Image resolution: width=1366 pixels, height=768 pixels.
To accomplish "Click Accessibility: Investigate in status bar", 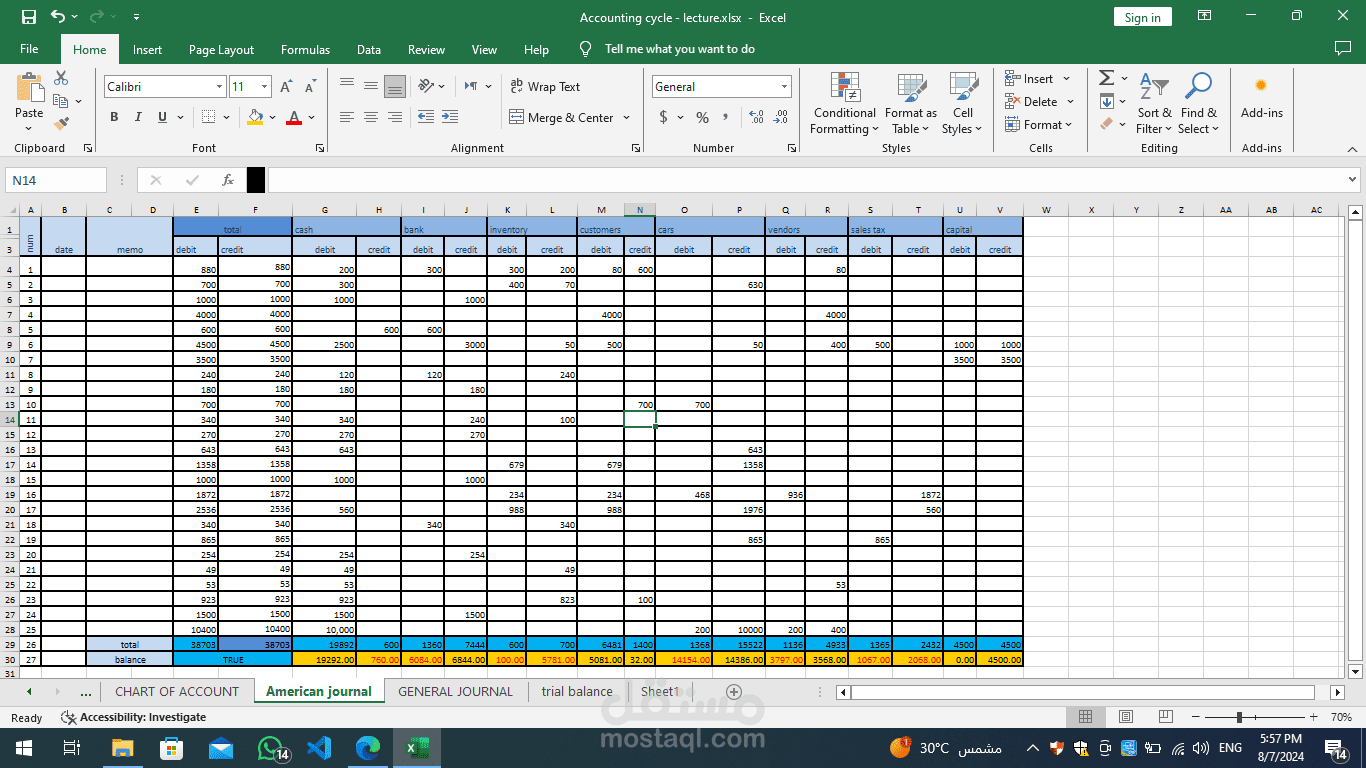I will 133,717.
